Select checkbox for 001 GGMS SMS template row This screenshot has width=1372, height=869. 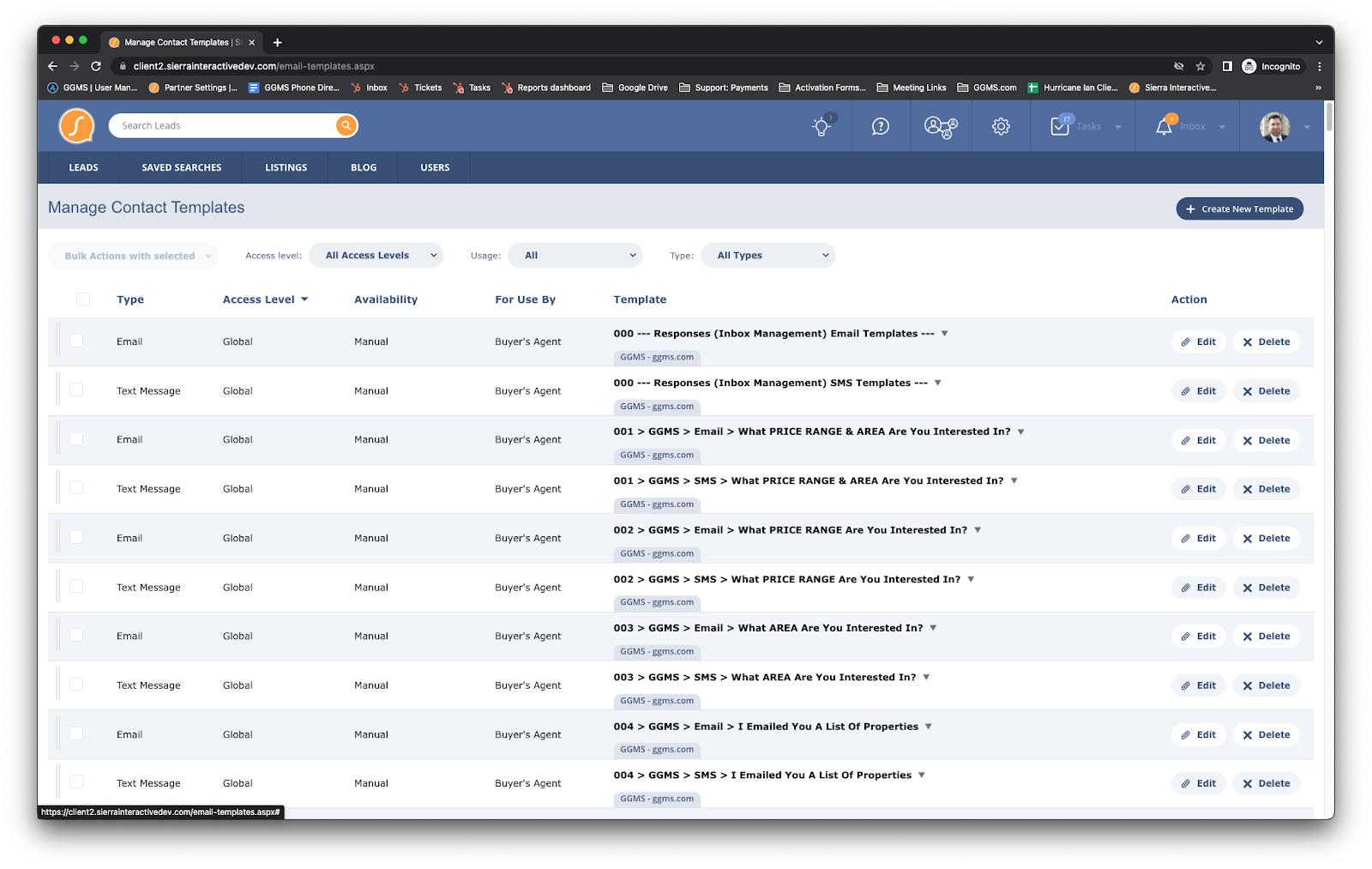point(76,488)
